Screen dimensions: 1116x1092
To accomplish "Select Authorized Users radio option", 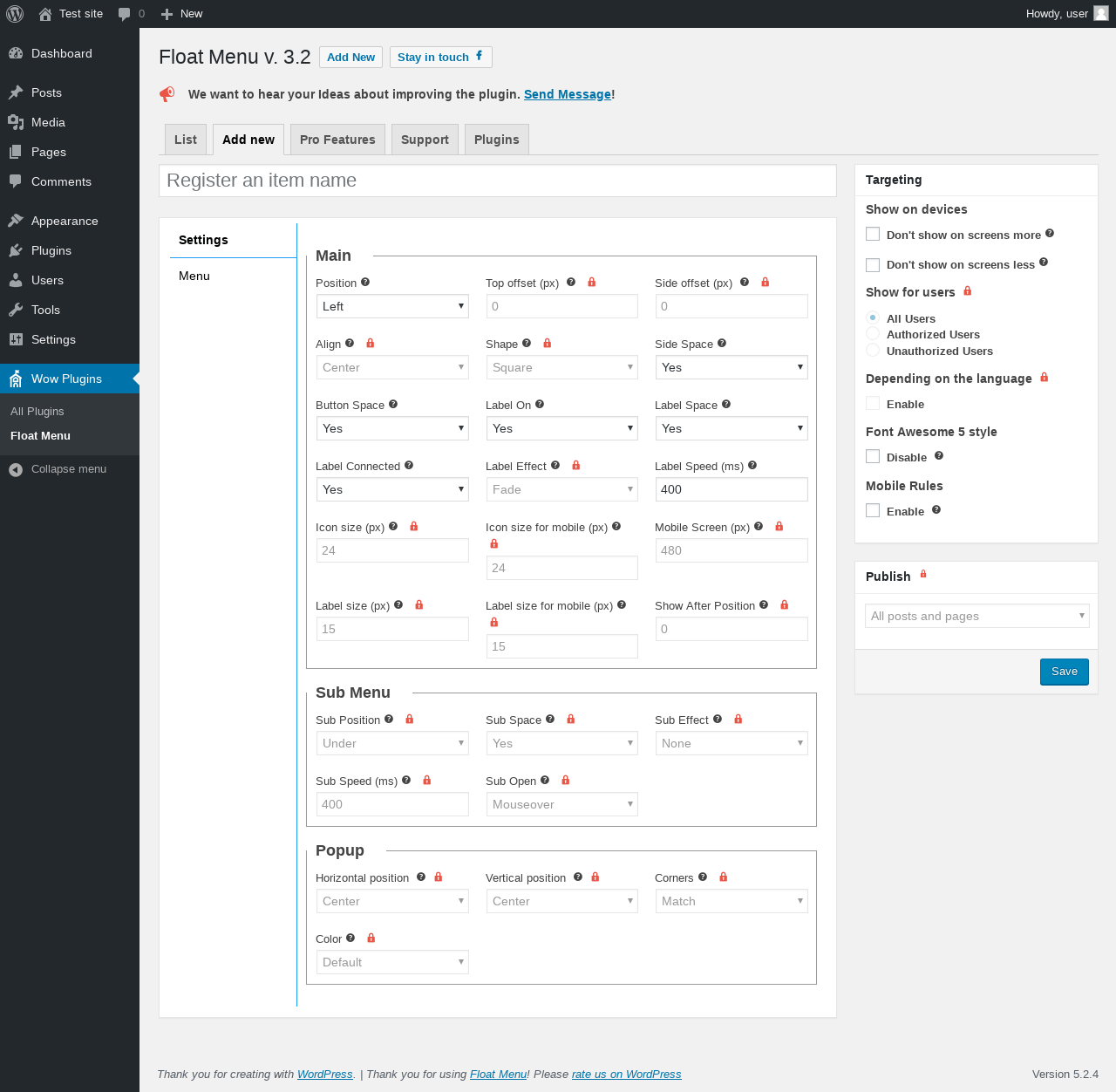I will point(873,333).
